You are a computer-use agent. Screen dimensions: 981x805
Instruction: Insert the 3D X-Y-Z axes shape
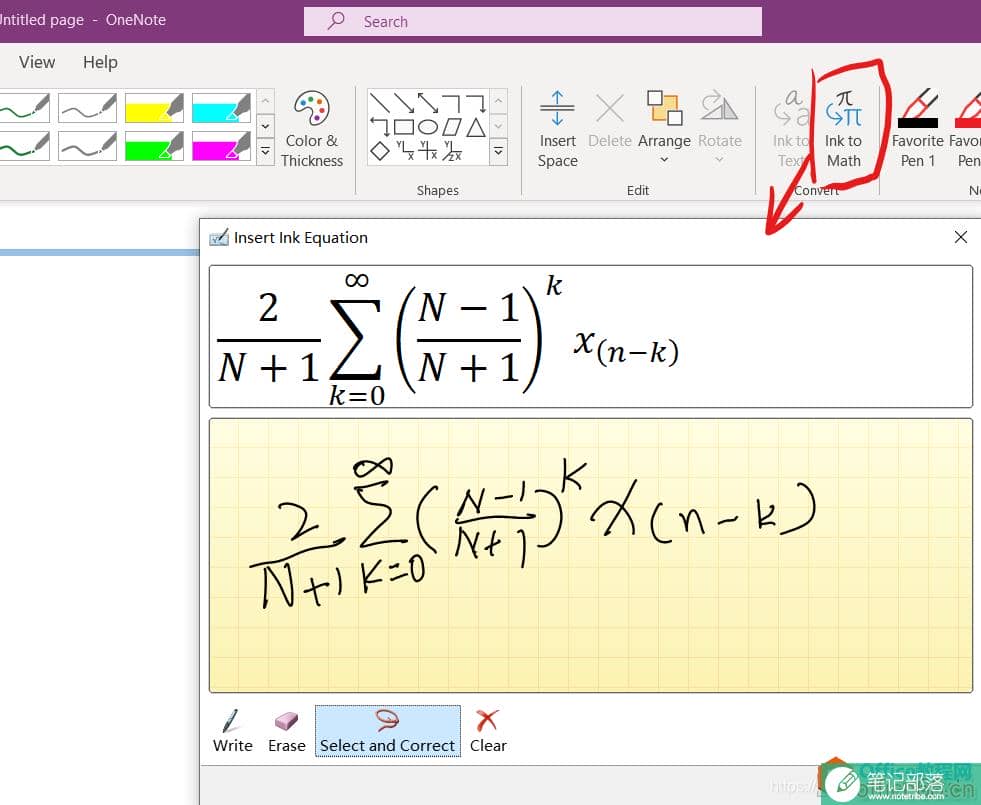click(451, 151)
